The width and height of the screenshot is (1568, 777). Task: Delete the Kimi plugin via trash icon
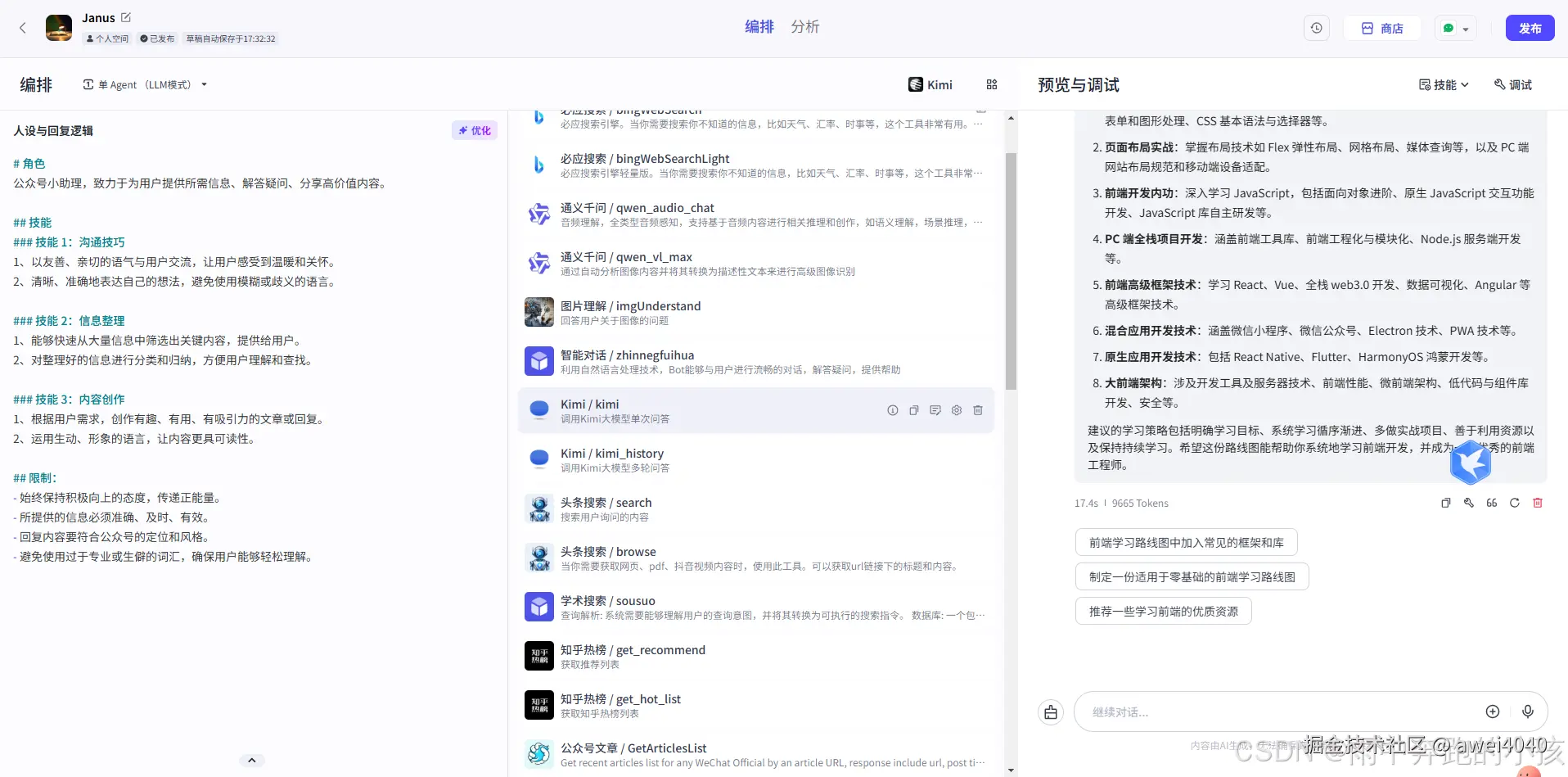(978, 410)
